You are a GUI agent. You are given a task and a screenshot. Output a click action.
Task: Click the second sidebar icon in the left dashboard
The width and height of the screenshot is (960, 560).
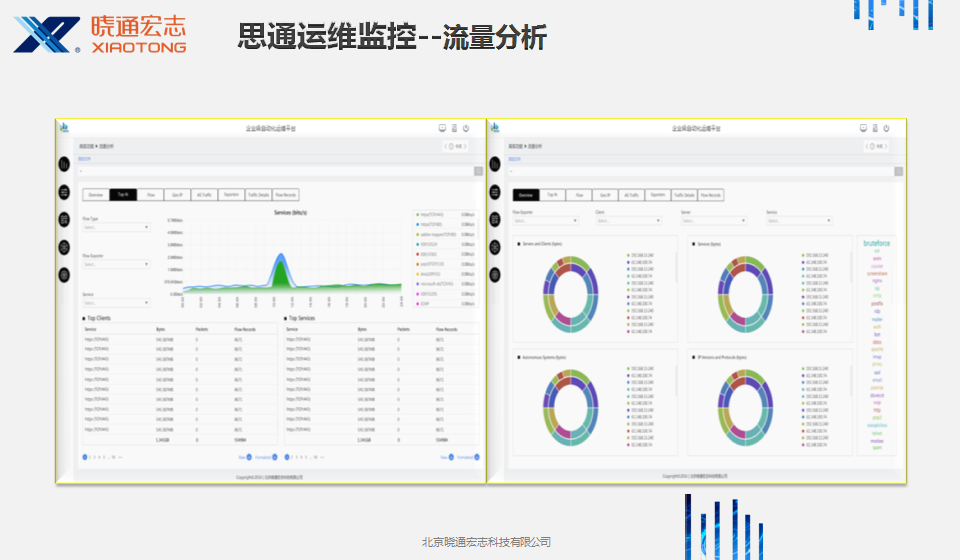64,192
